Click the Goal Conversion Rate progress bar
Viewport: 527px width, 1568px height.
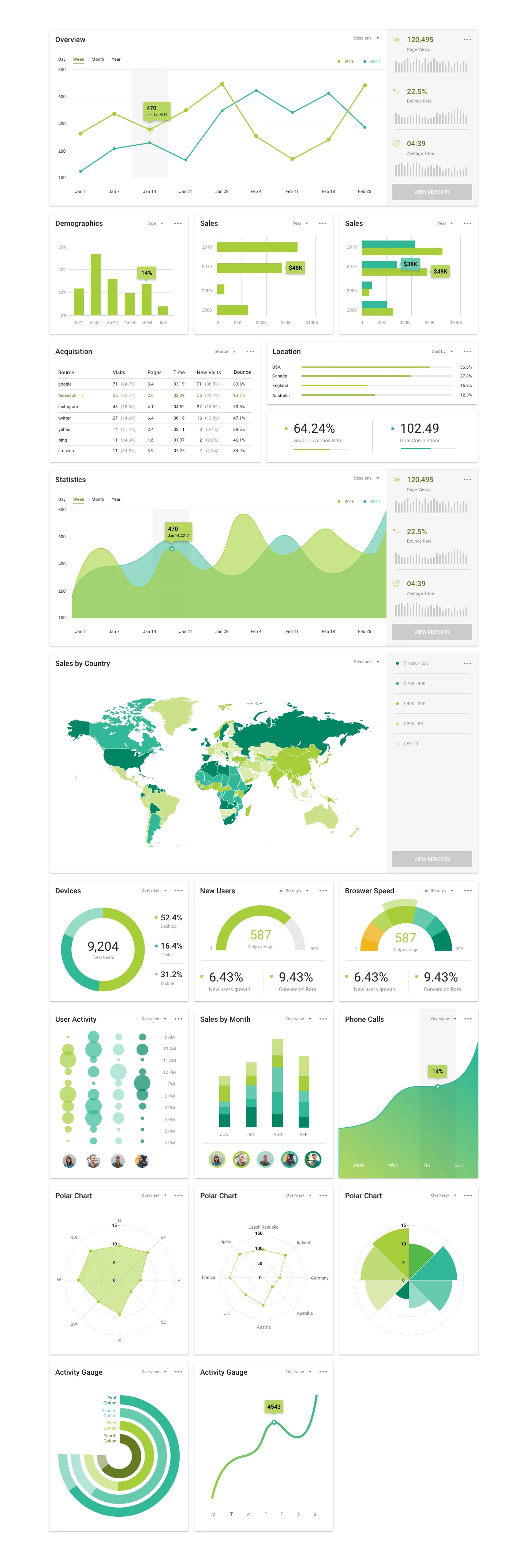coord(321,450)
